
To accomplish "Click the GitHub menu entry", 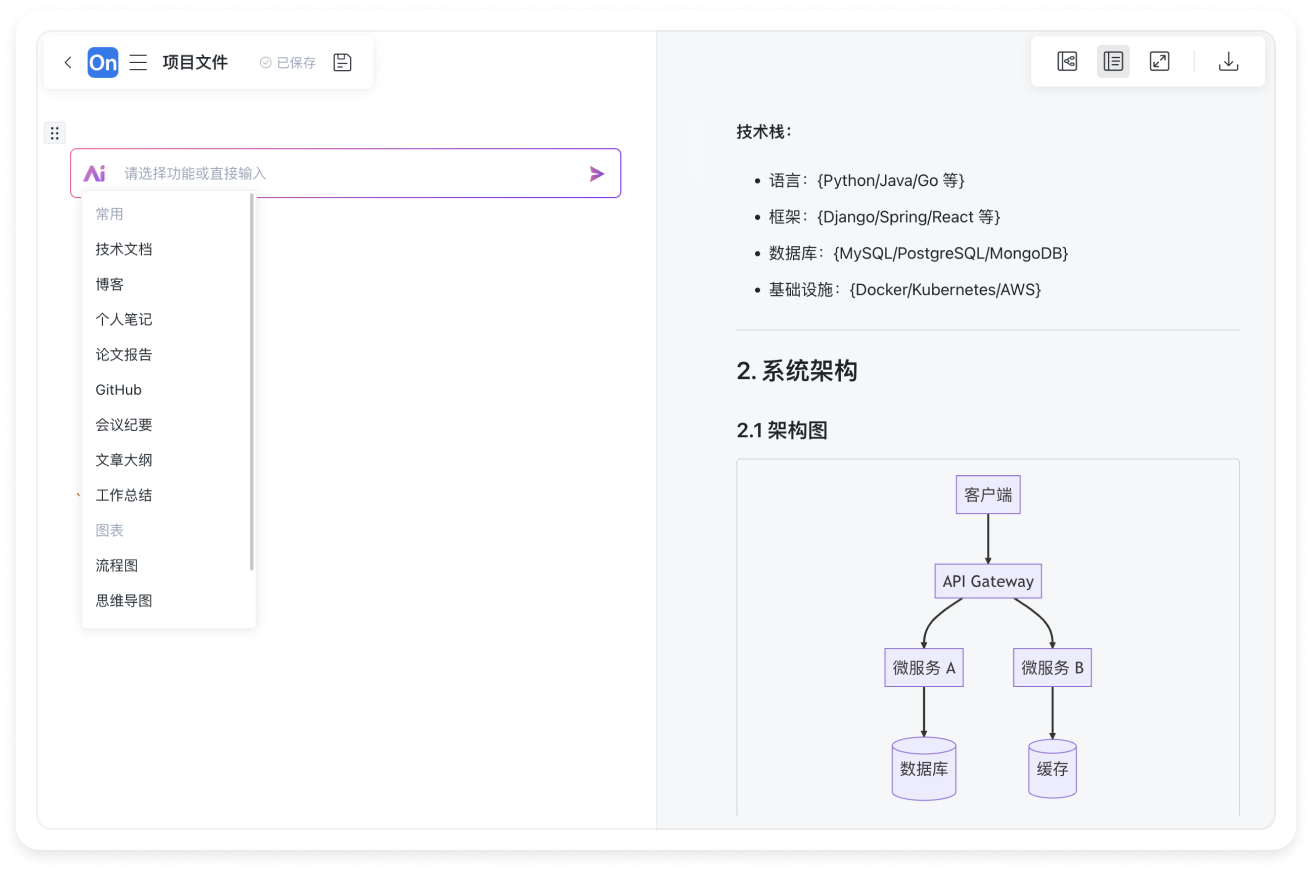I will 120,389.
